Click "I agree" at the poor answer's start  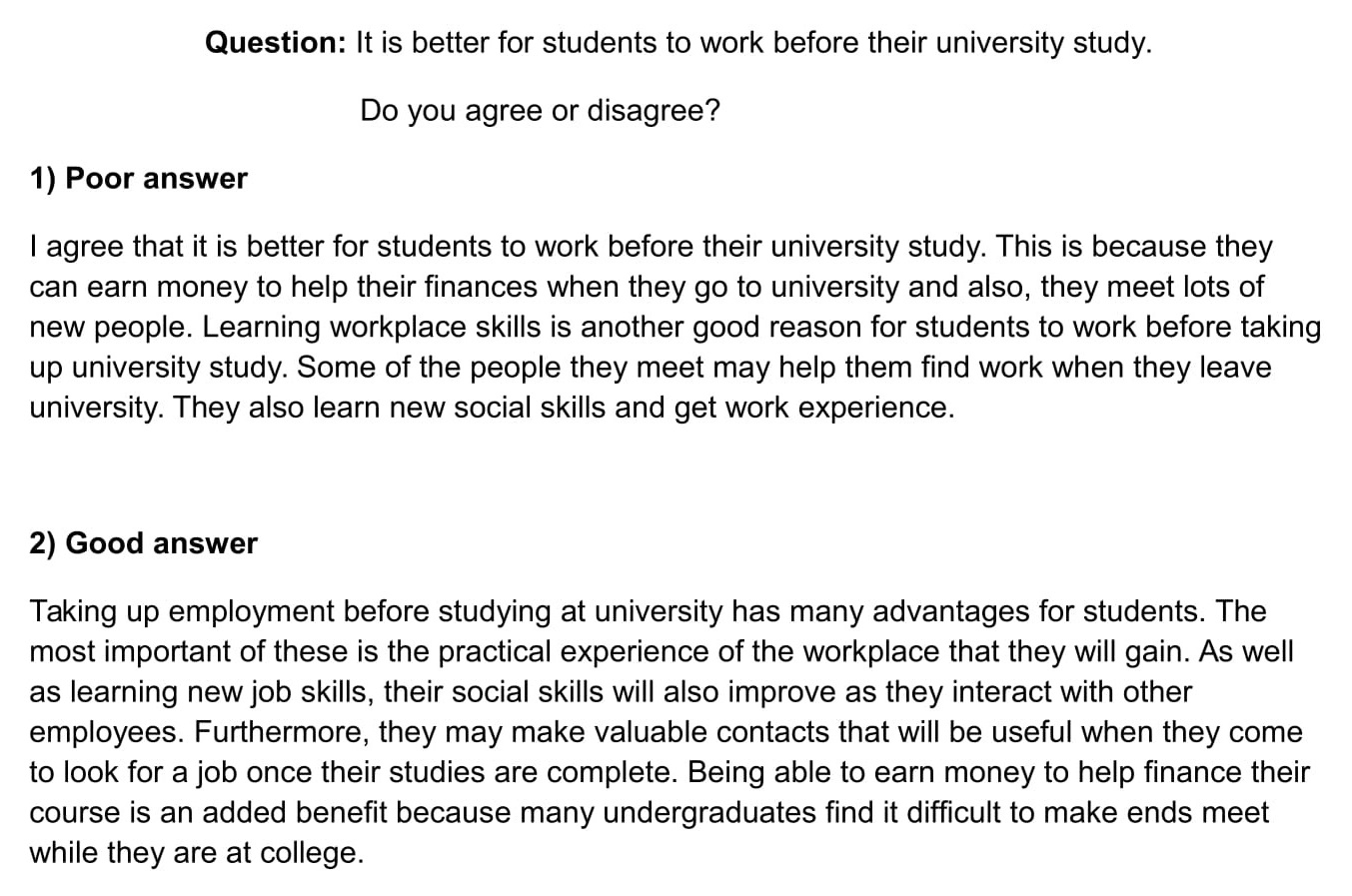point(69,247)
